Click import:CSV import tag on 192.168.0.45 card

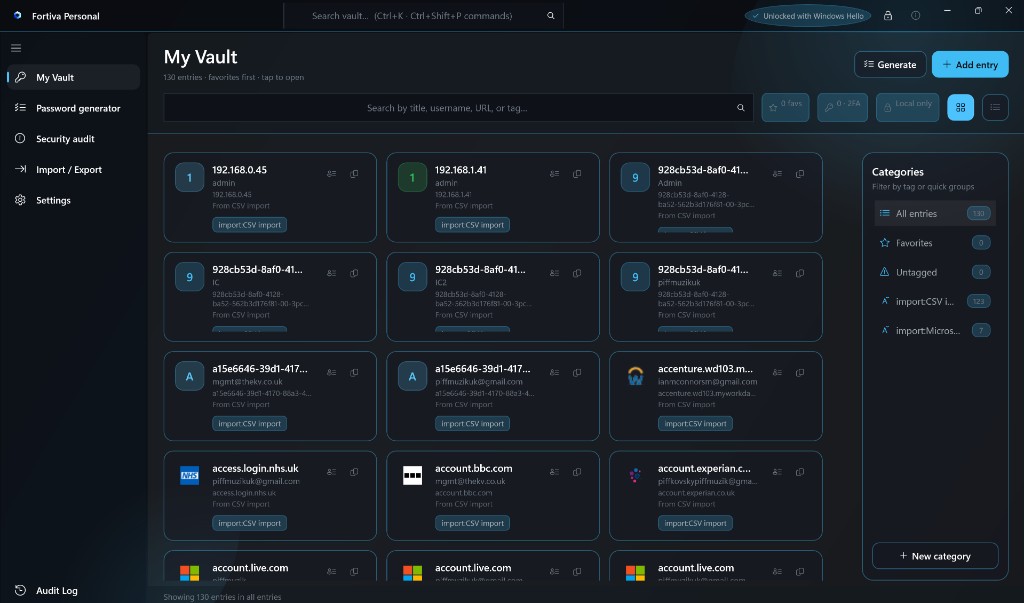(249, 225)
